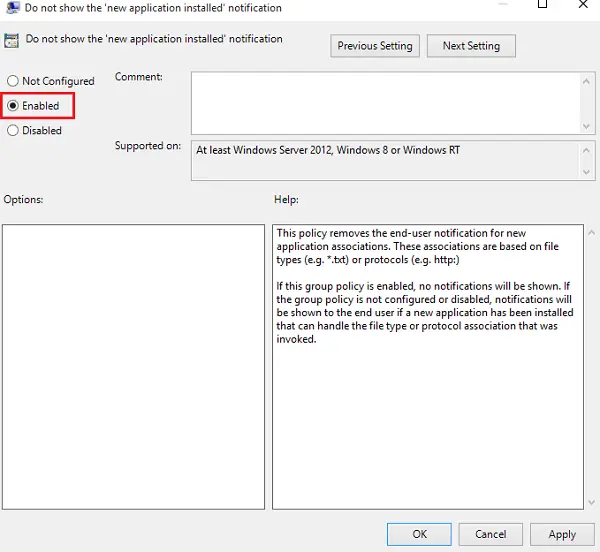Click the 'At least Windows Server 2012' text
The height and width of the screenshot is (552, 600).
pos(328,150)
